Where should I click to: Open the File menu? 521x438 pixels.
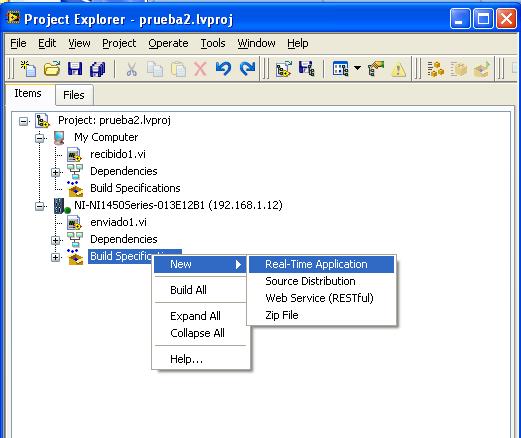tap(18, 43)
